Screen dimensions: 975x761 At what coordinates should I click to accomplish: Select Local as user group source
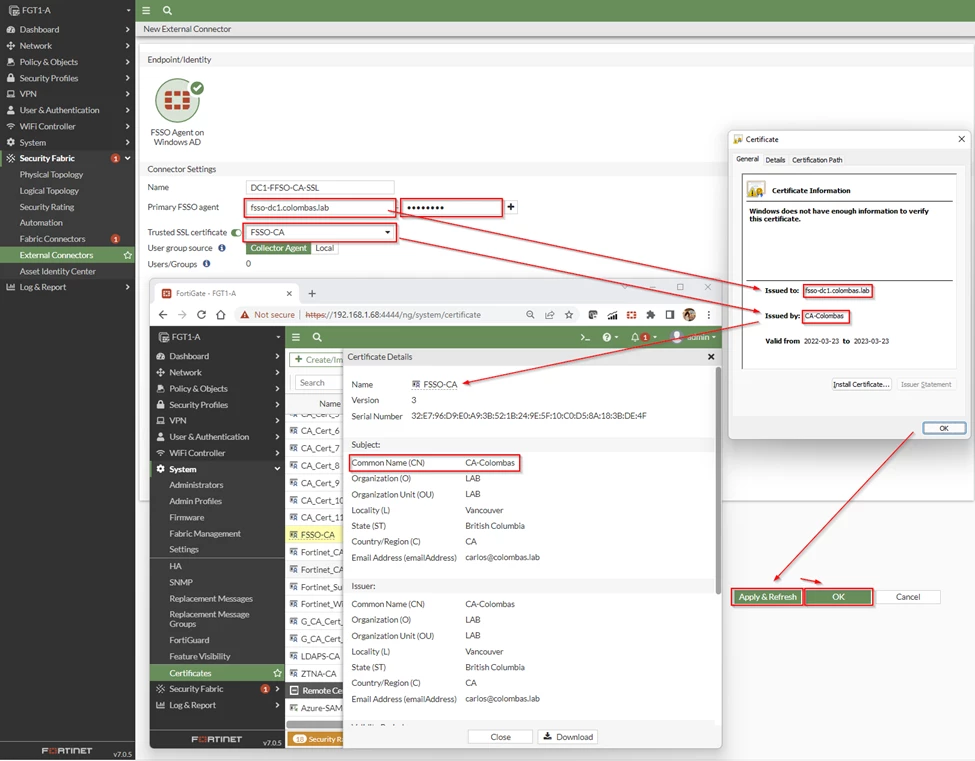(324, 247)
